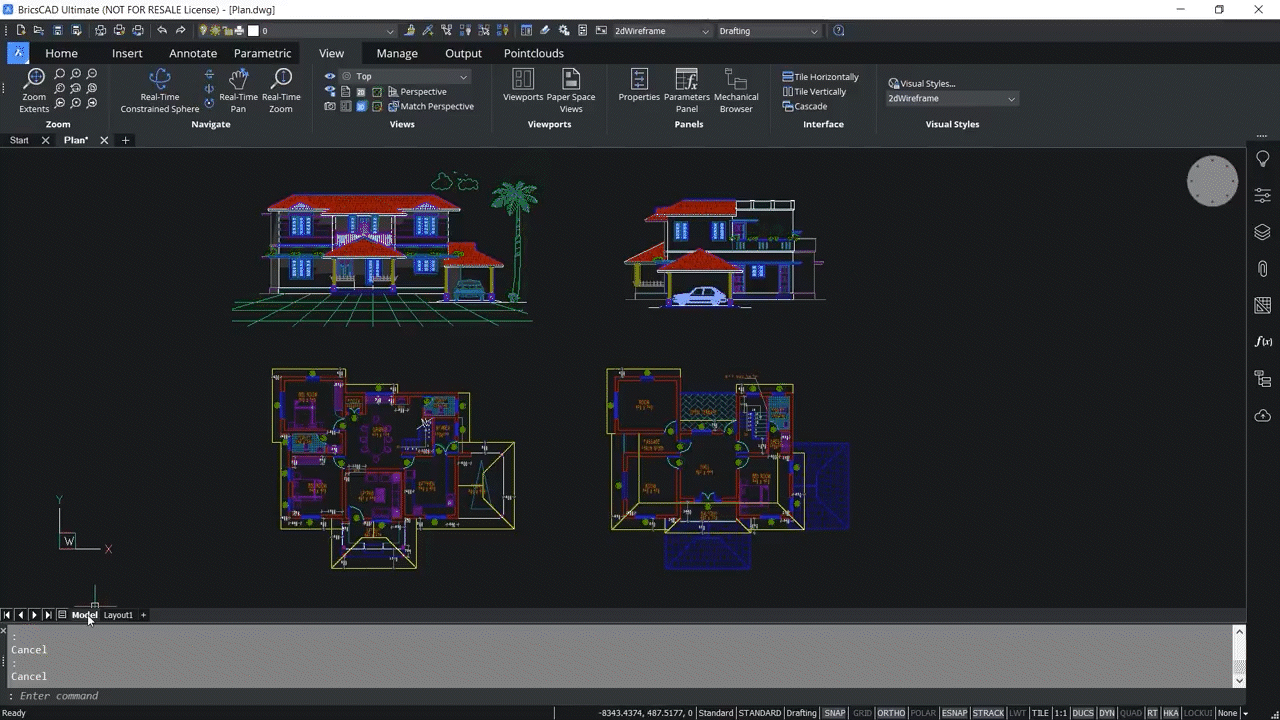Open the light bulb tool in right sidebar
Screen dimensions: 1280x720
point(1262,158)
